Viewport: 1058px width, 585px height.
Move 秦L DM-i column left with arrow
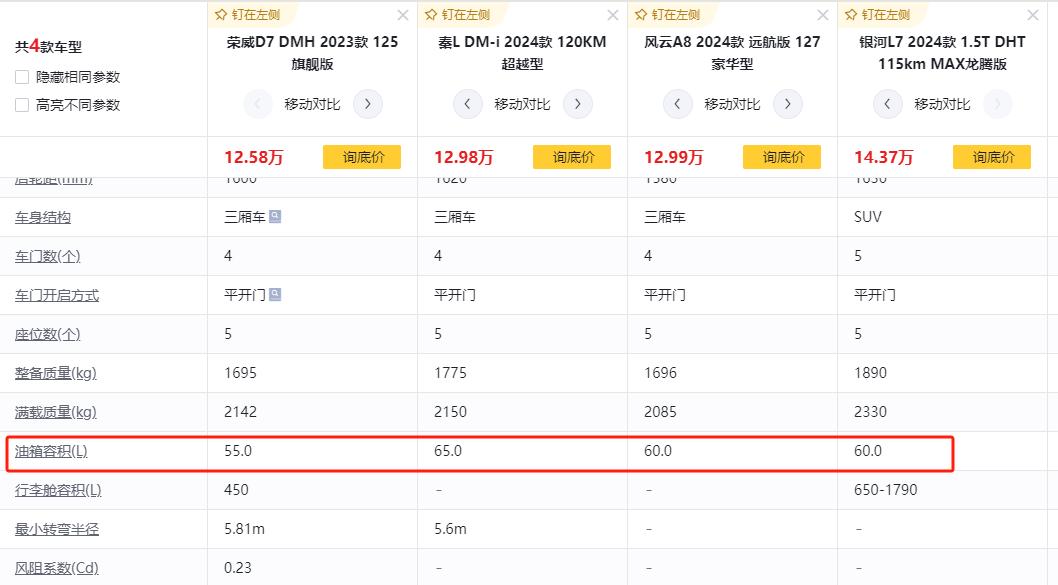tap(468, 104)
